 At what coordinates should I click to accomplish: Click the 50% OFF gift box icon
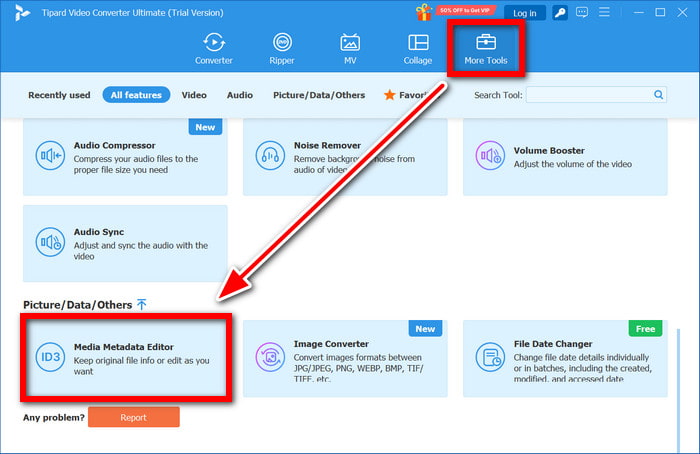coord(425,13)
